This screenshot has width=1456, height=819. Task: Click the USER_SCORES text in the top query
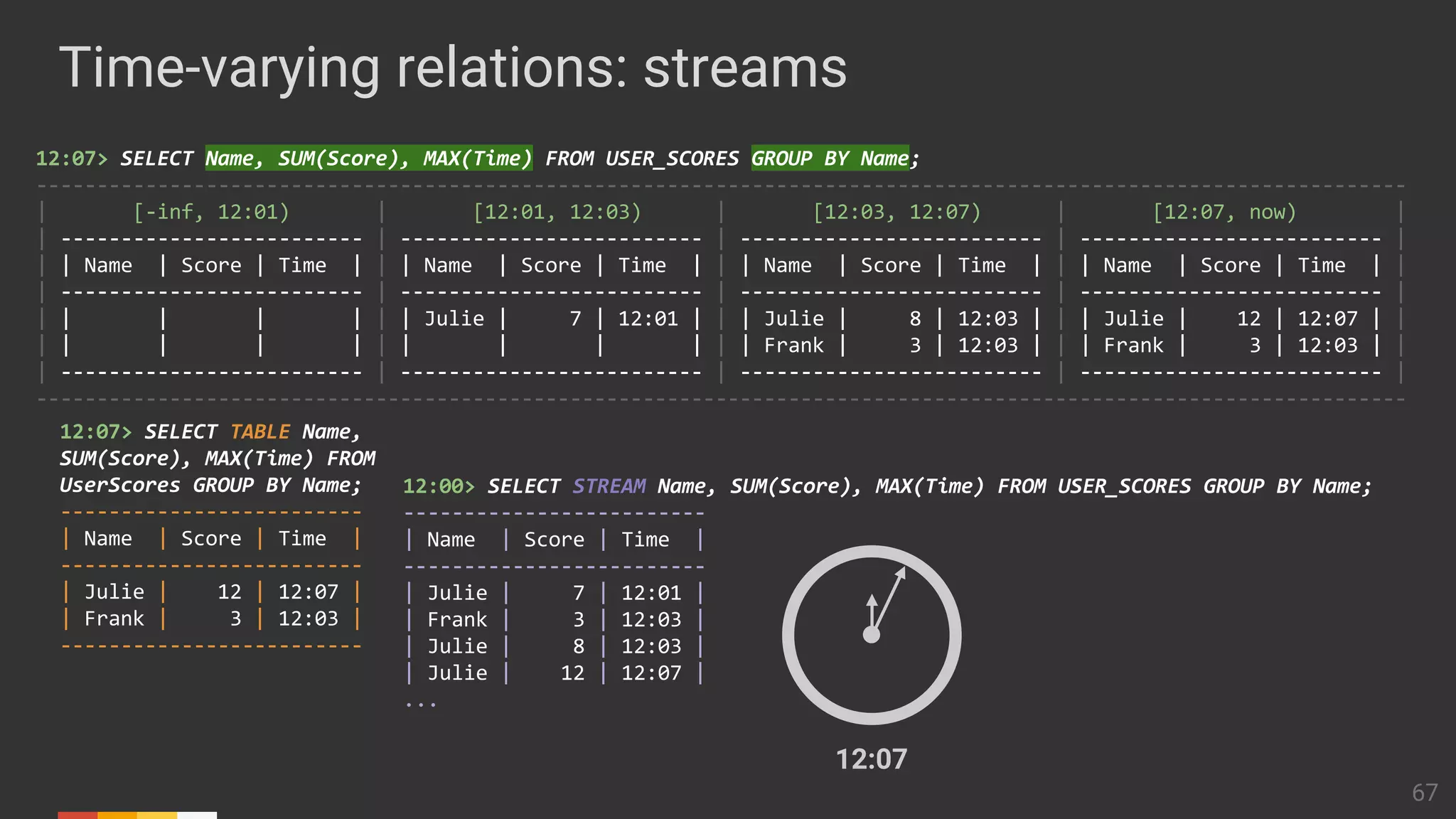672,158
